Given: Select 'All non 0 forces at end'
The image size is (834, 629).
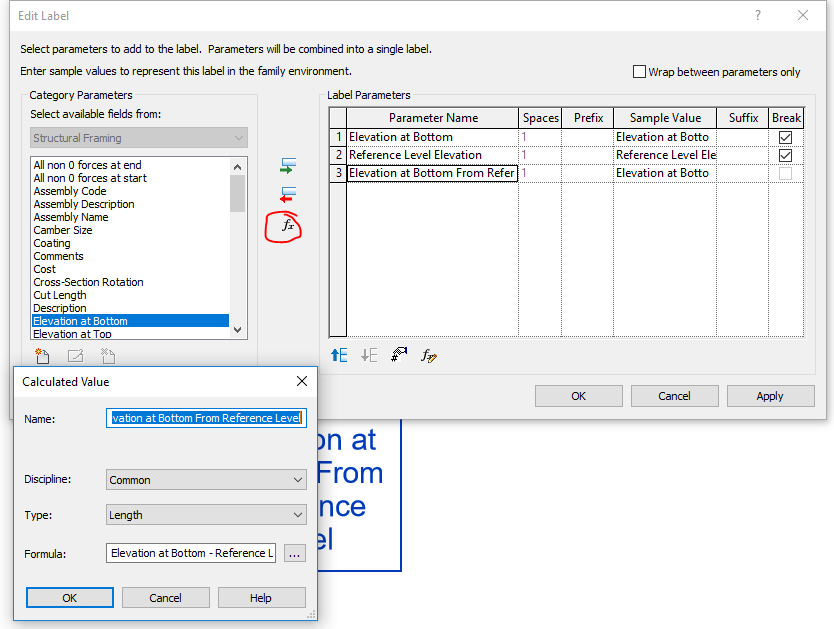Looking at the screenshot, I should pos(130,165).
